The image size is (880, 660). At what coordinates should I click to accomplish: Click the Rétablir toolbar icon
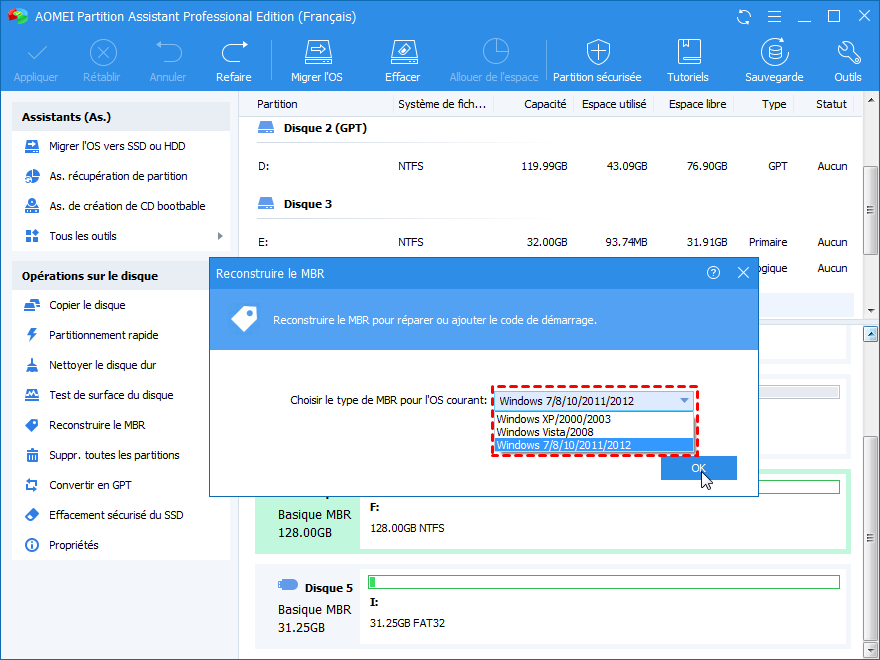click(x=103, y=54)
